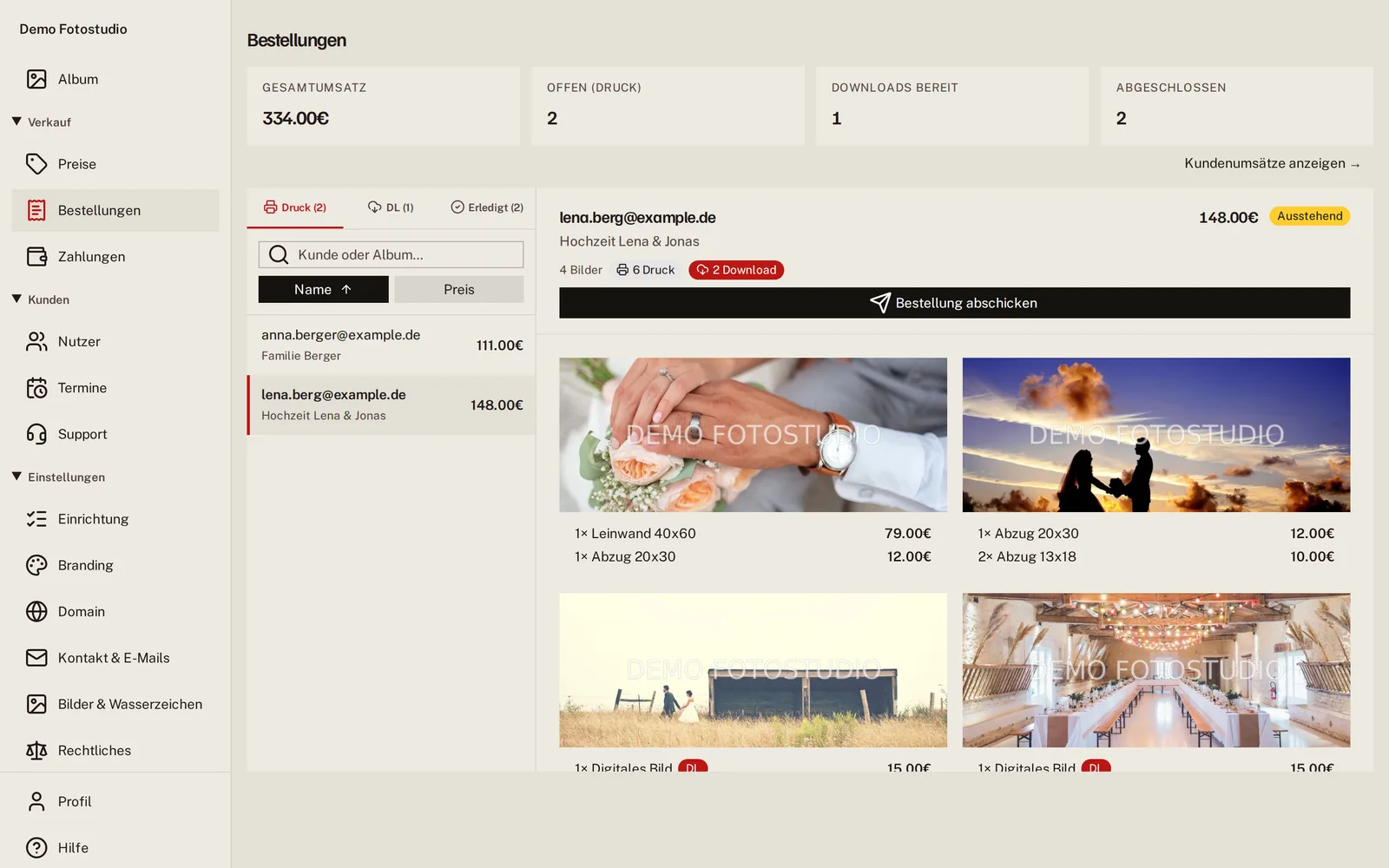The height and width of the screenshot is (868, 1389).
Task: Open the Einrichtung checklist icon
Action: [36, 519]
